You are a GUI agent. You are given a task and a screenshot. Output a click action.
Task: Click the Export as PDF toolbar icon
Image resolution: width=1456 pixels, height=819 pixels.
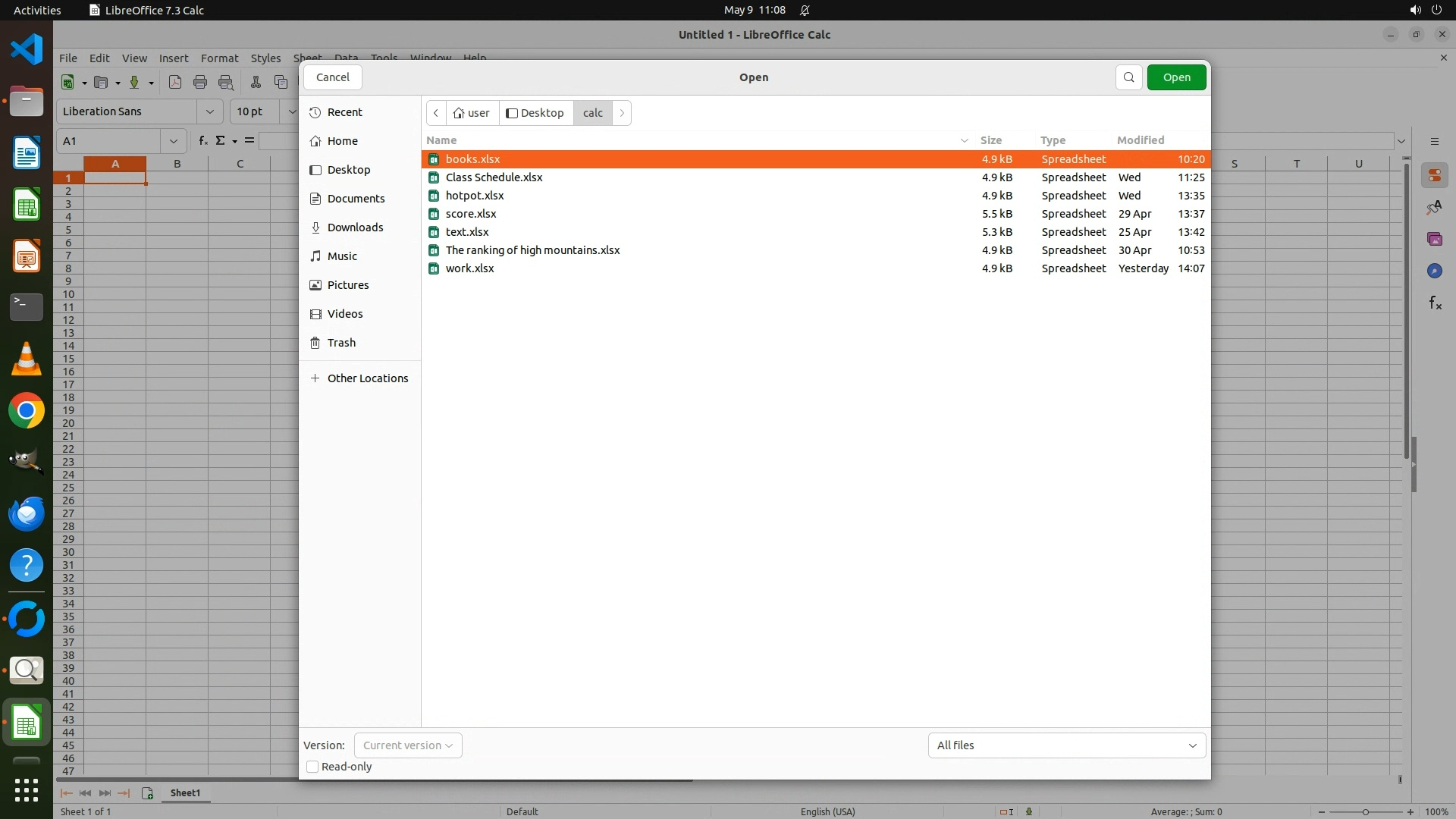click(x=175, y=83)
